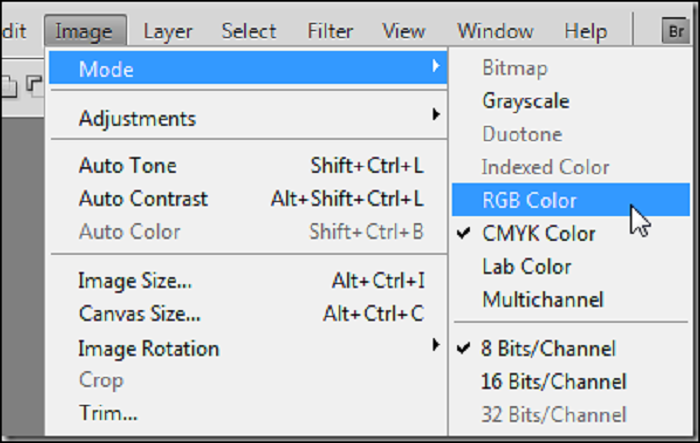Open the Select menu
This screenshot has height=443, width=700.
[250, 32]
